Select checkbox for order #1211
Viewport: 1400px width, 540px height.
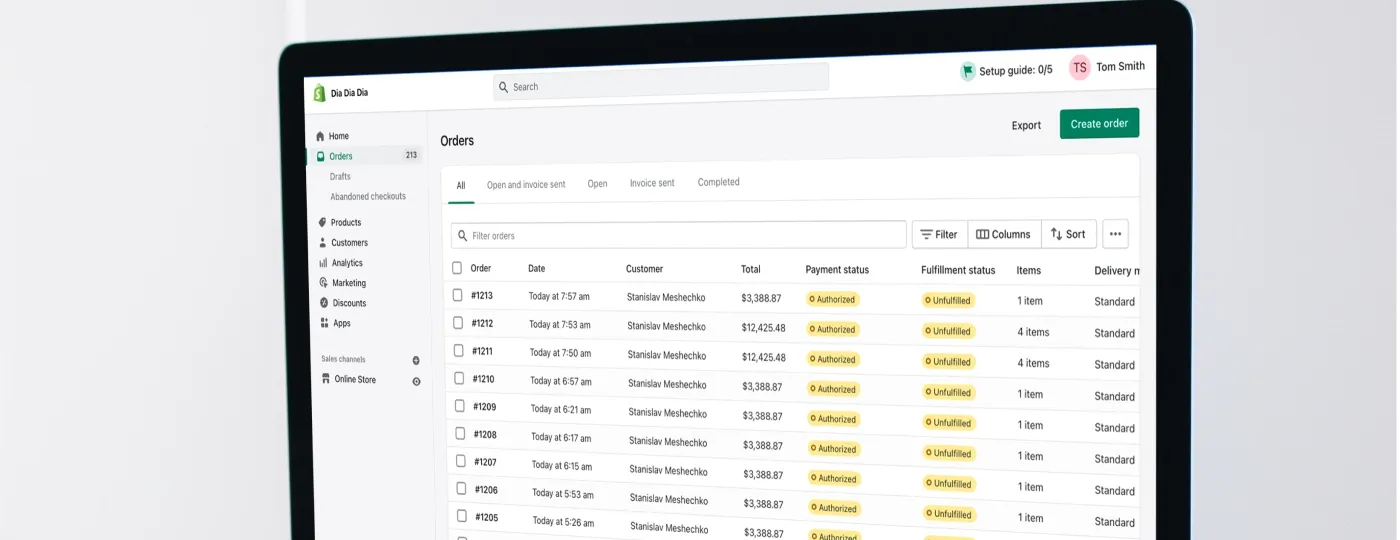pyautogui.click(x=458, y=351)
